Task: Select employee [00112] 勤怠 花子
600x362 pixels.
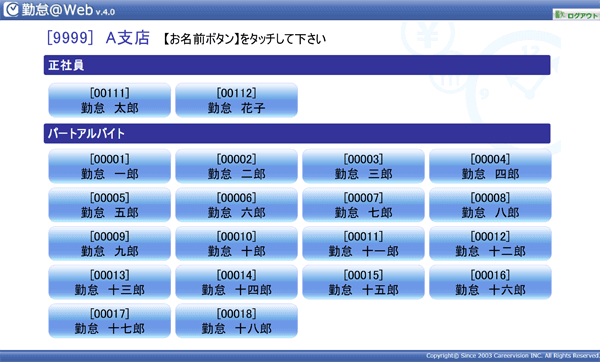Action: 236,100
